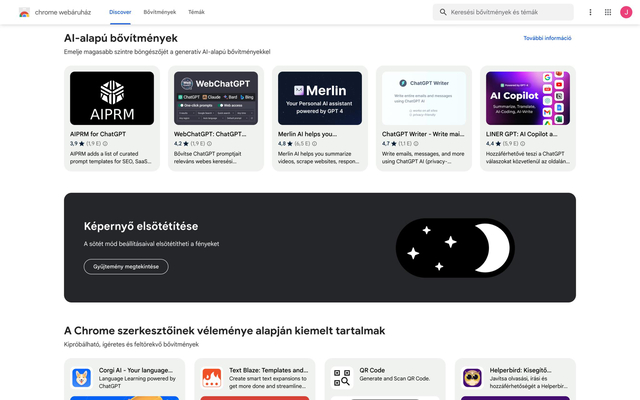Open the ChatGPT Writer banner thumbnail
The width and height of the screenshot is (640, 400).
pos(424,98)
